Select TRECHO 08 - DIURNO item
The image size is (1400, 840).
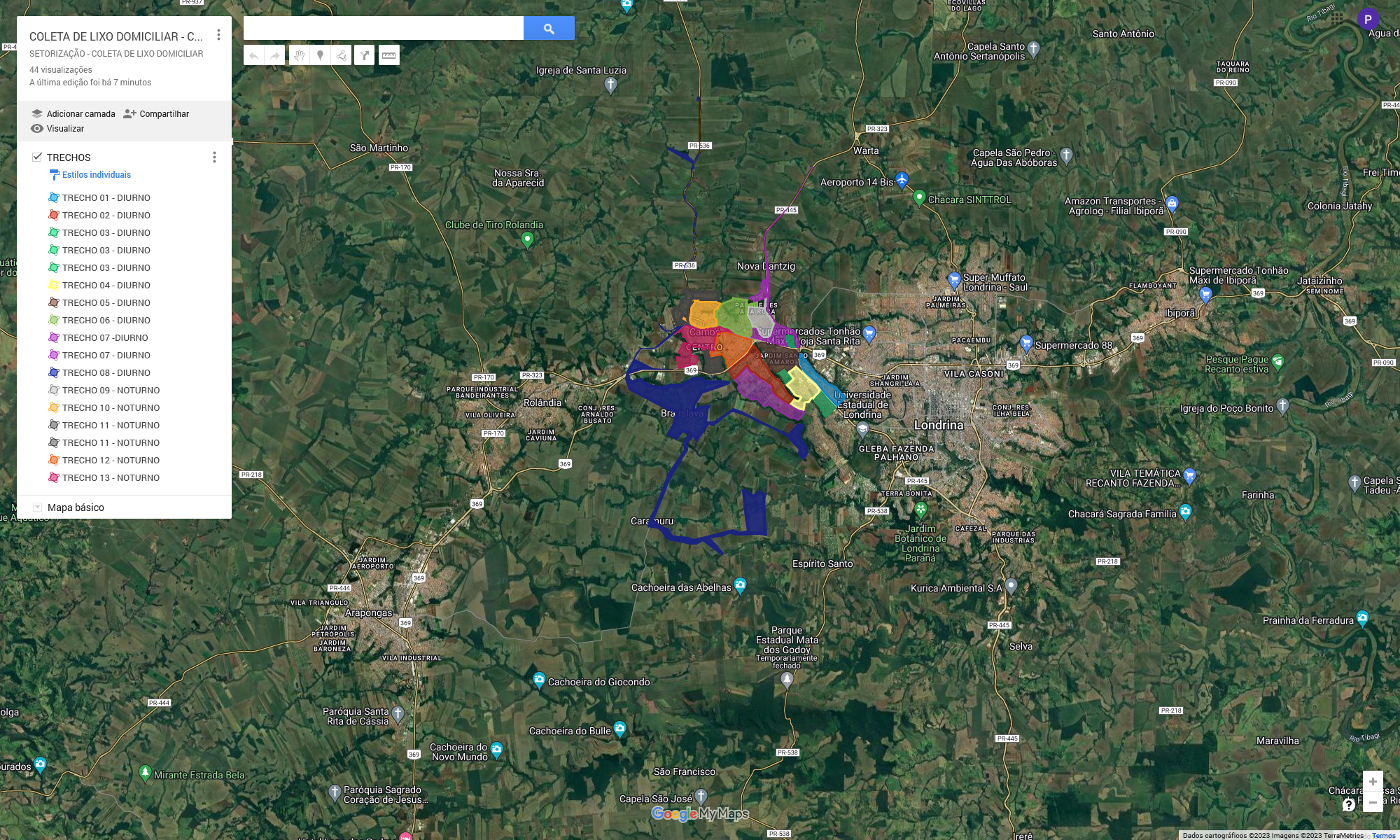pyautogui.click(x=106, y=373)
